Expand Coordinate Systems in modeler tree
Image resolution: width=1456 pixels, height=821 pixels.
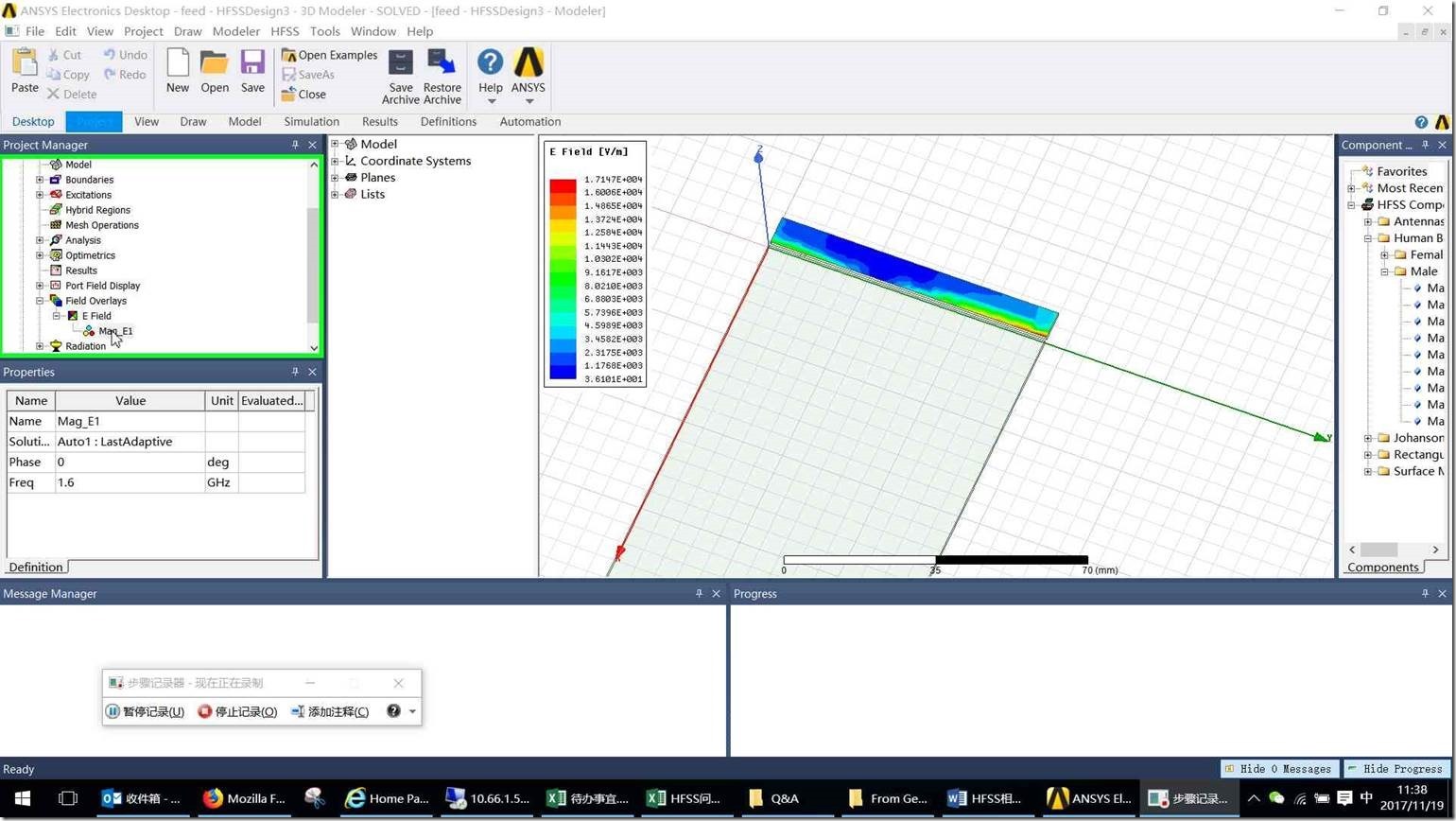tap(335, 161)
